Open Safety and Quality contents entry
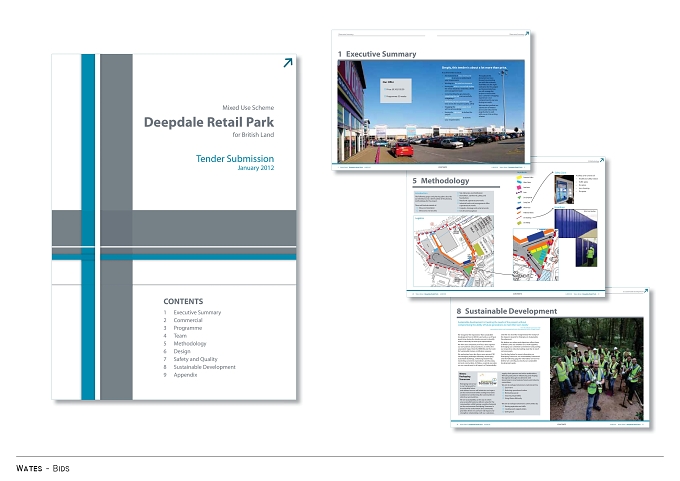Viewport: 680px width, 481px height. (x=196, y=359)
